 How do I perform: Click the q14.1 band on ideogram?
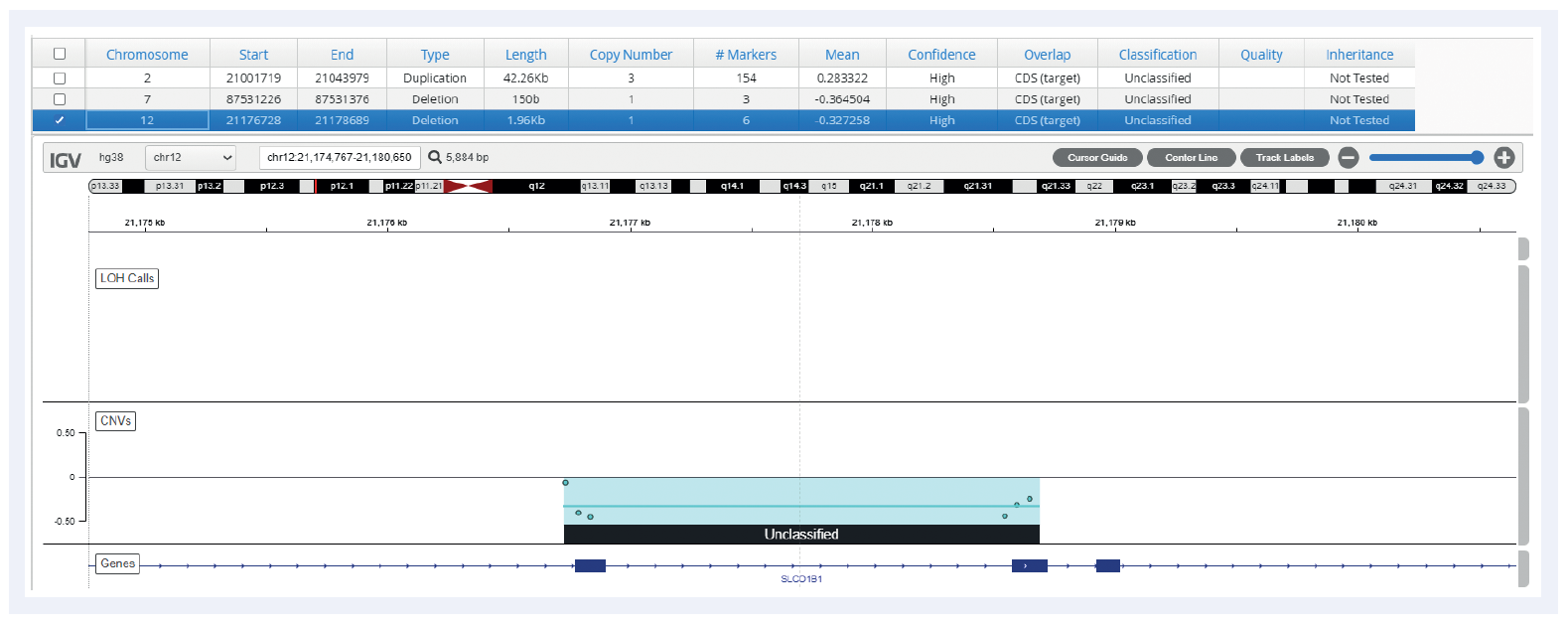click(733, 186)
